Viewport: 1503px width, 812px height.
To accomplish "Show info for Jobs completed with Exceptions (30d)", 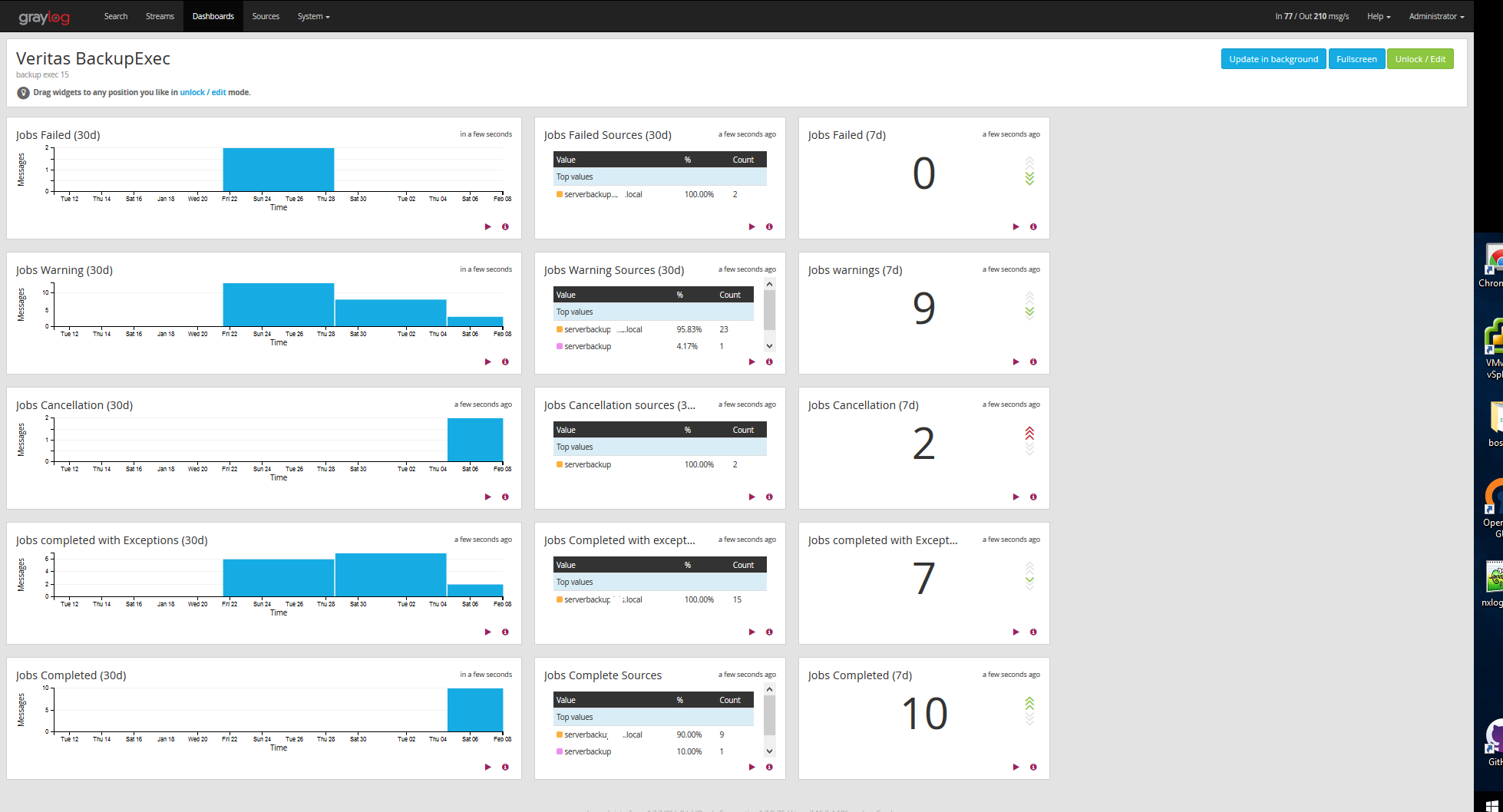I will click(505, 632).
